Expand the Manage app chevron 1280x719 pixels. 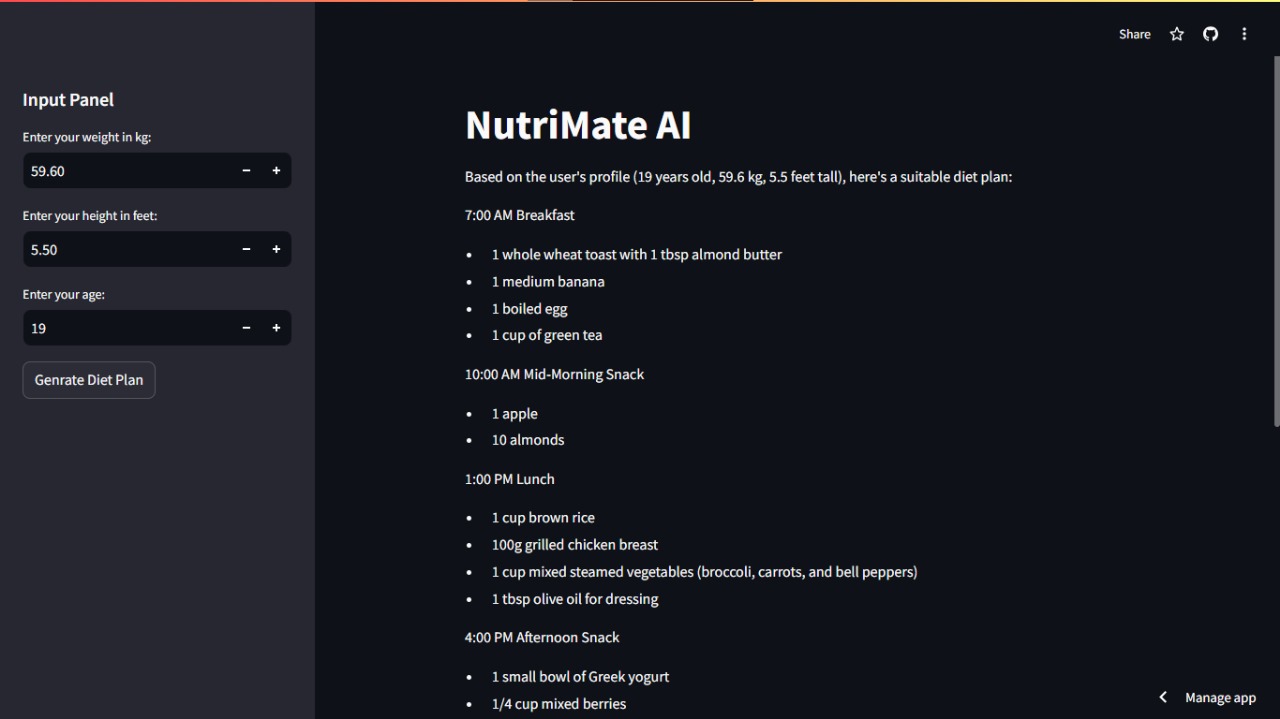pos(1163,697)
